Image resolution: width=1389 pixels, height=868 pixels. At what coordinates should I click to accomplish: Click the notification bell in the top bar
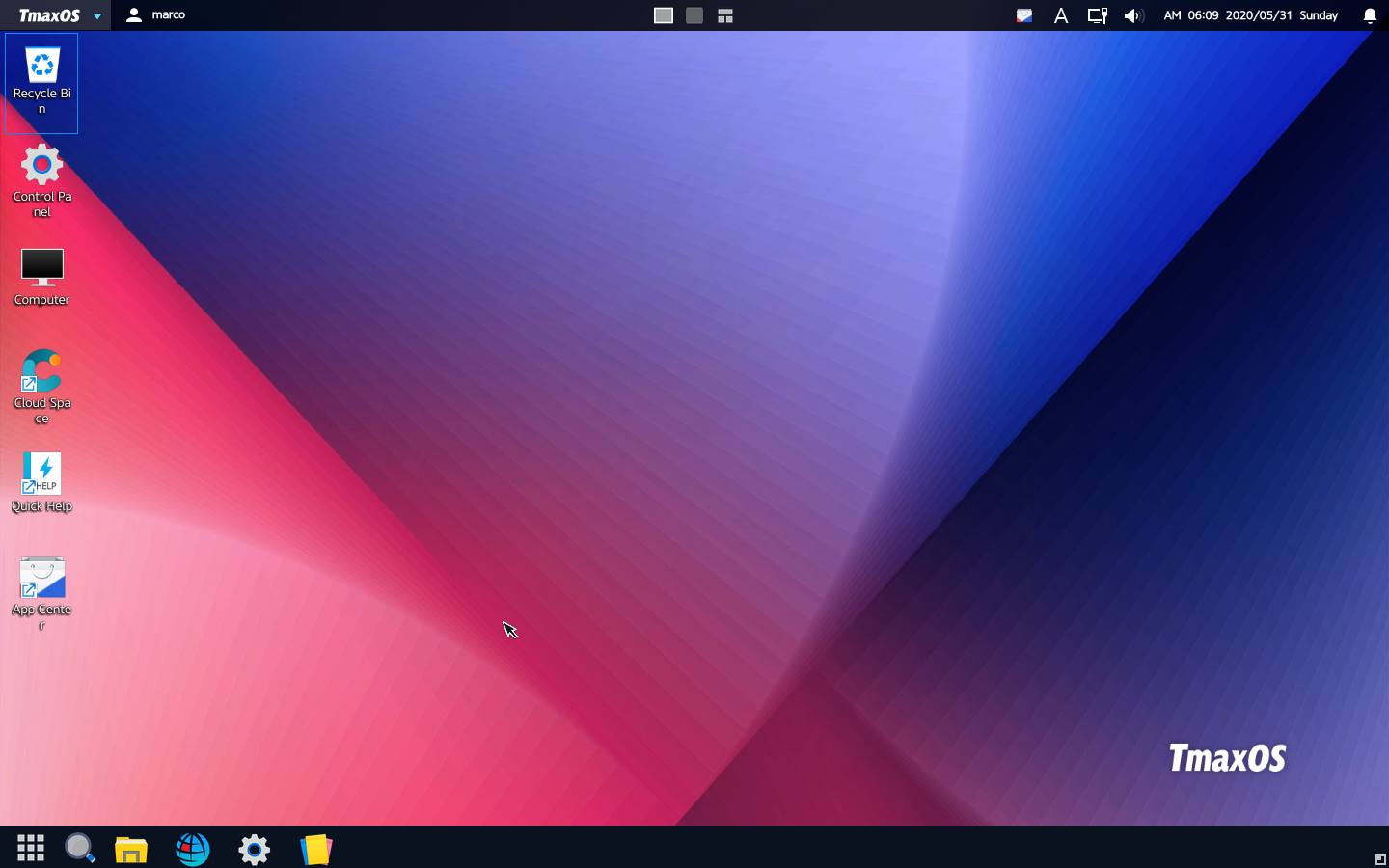pos(1369,15)
